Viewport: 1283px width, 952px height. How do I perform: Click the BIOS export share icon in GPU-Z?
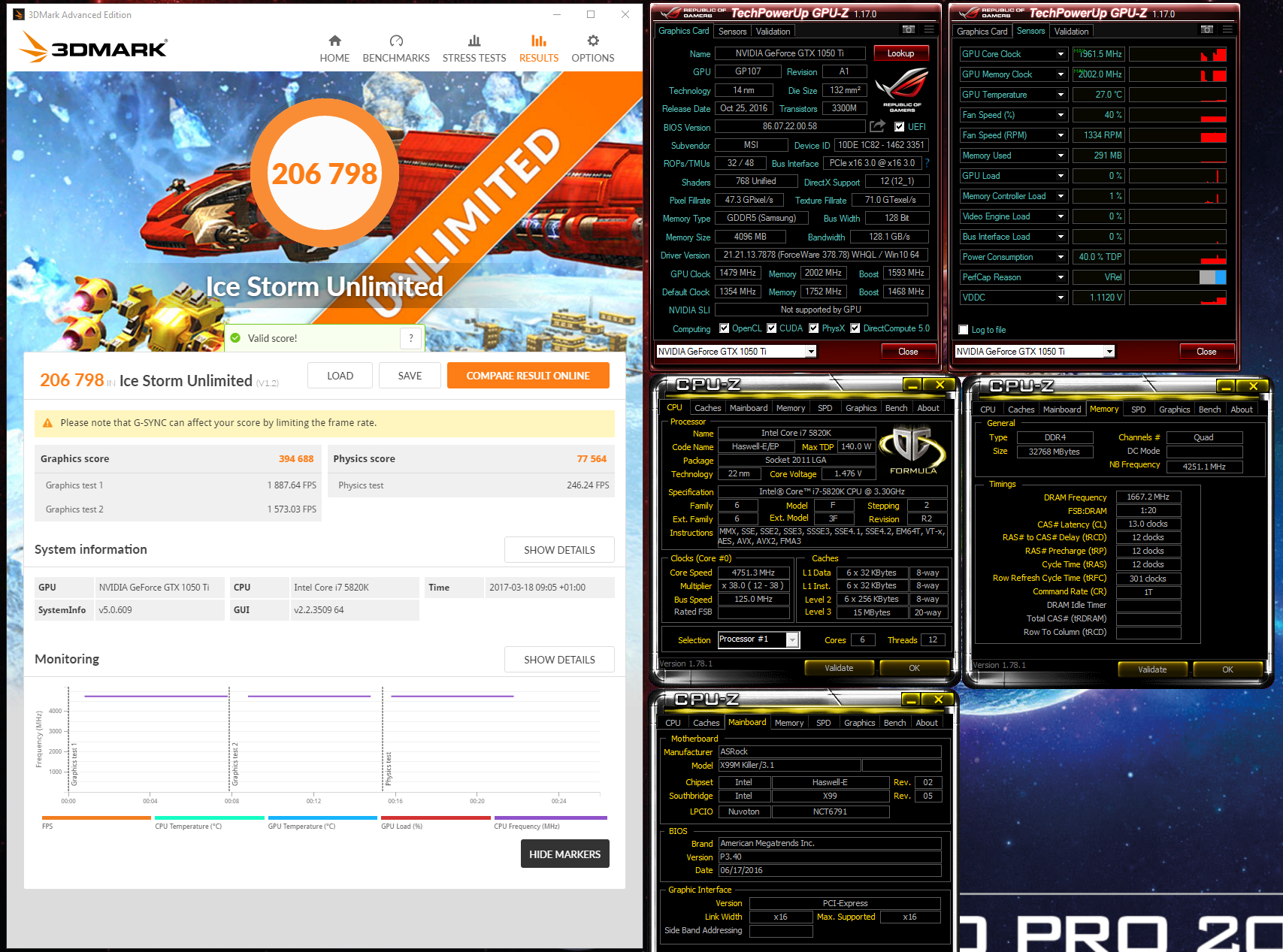[877, 126]
